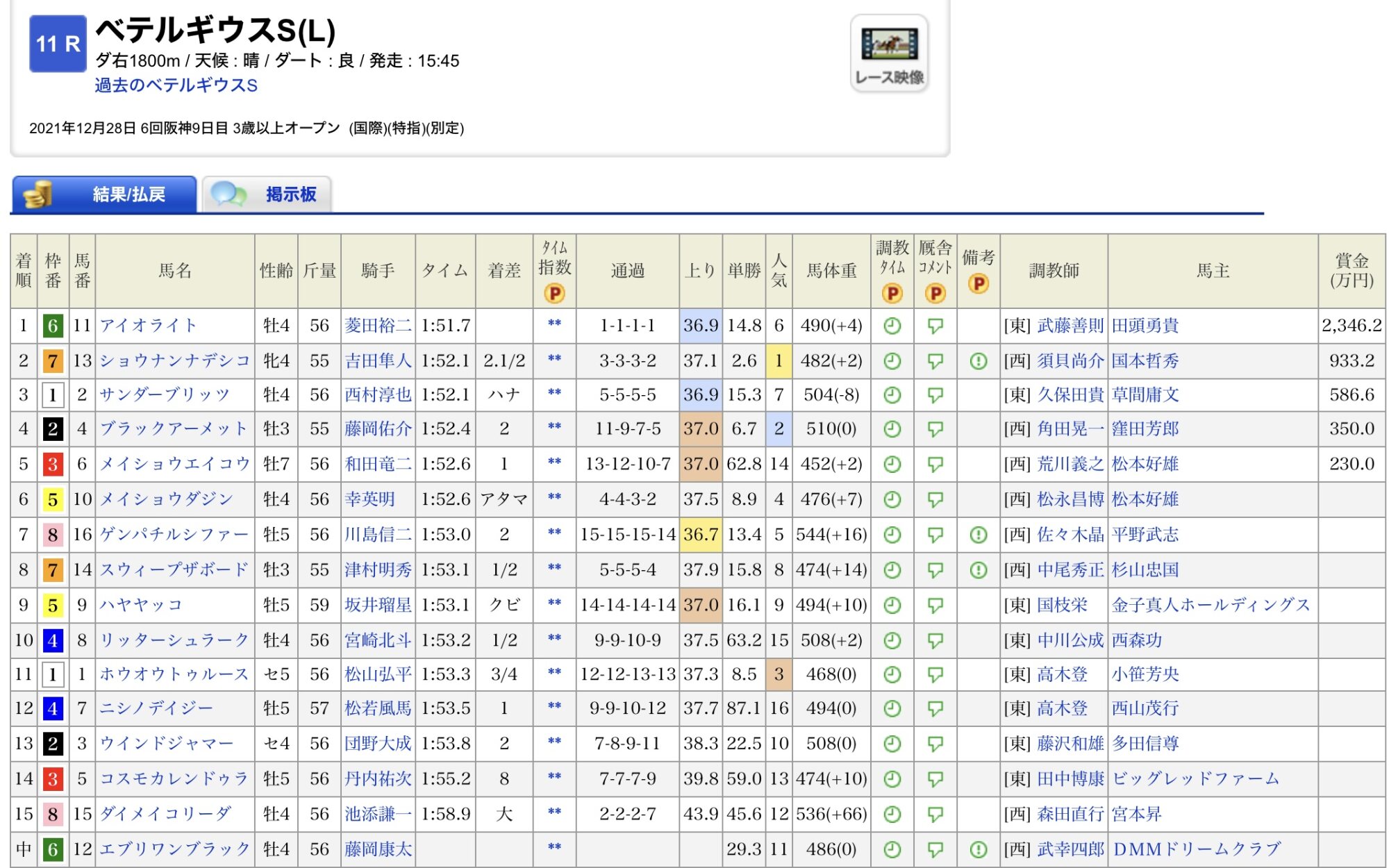Click the P icon under 調教タイム header
Screen dimensions: 1389x868
[892, 294]
